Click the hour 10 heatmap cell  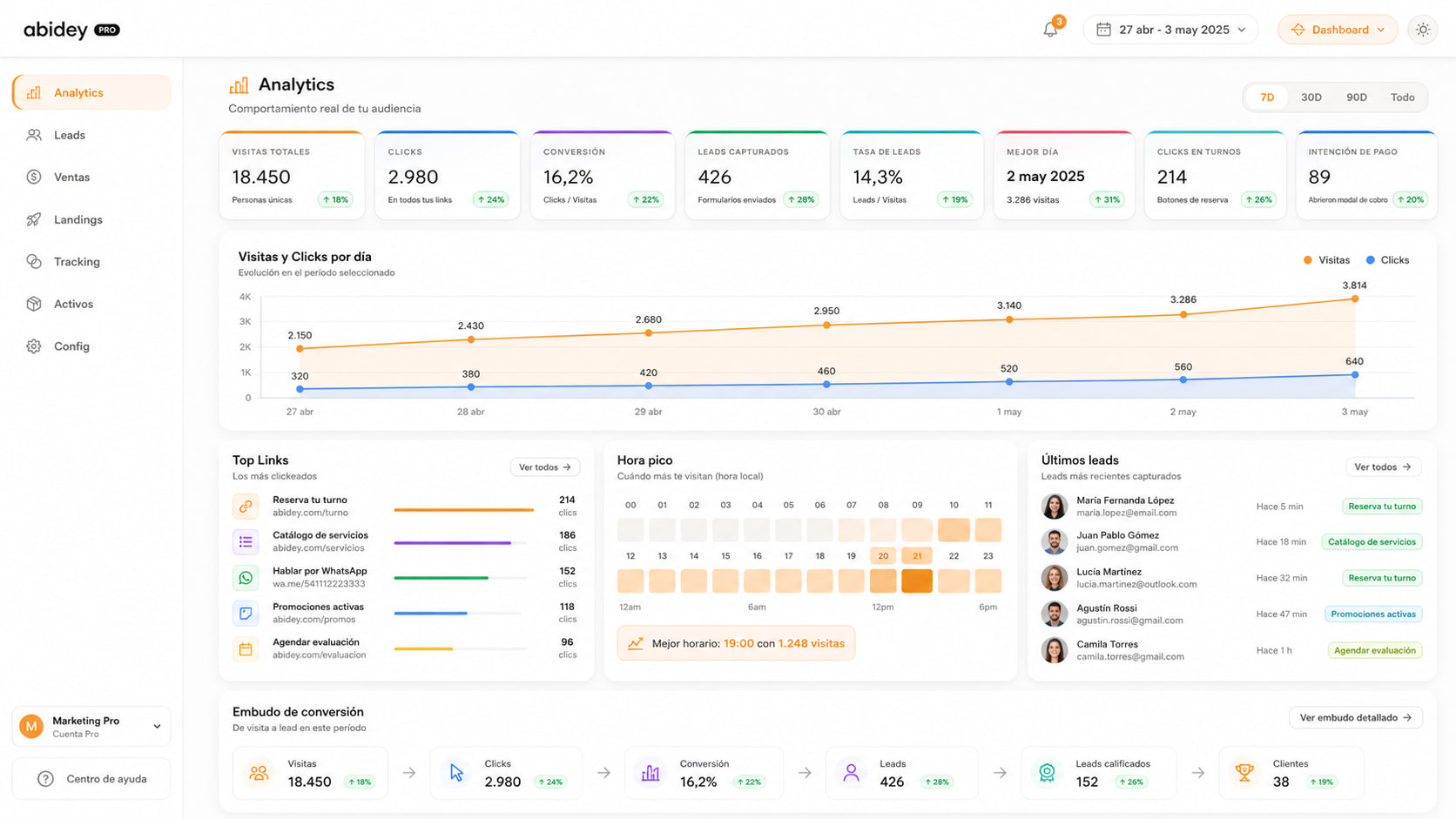tap(954, 529)
